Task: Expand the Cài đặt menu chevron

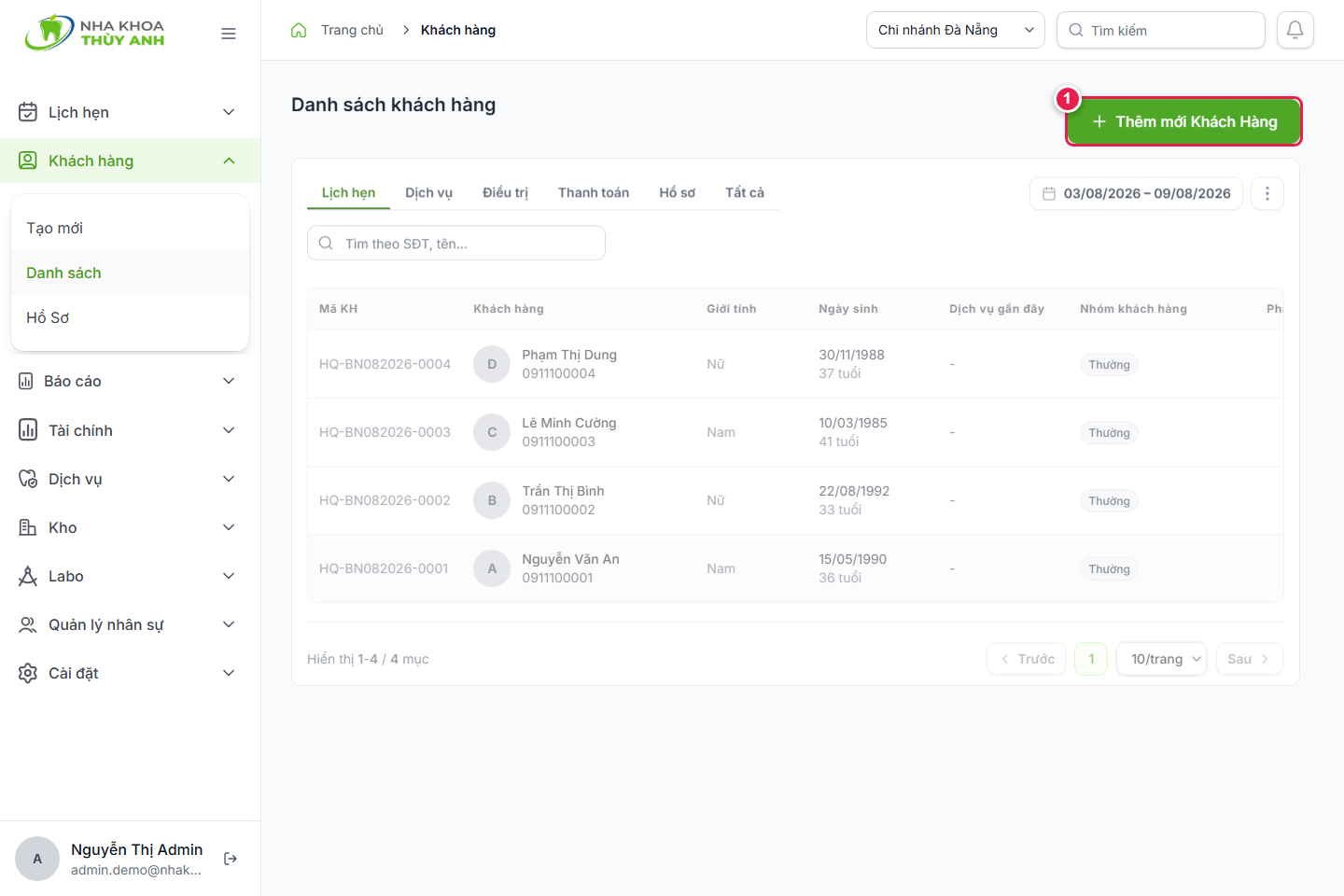Action: point(229,673)
